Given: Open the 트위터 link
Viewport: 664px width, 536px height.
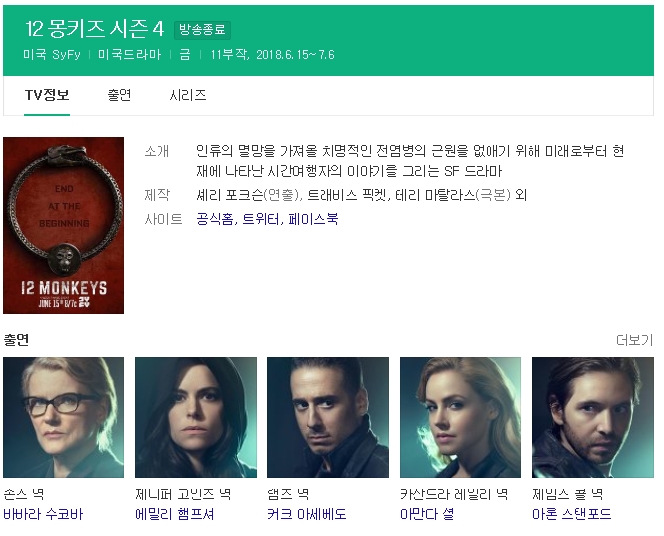Looking at the screenshot, I should pyautogui.click(x=260, y=219).
